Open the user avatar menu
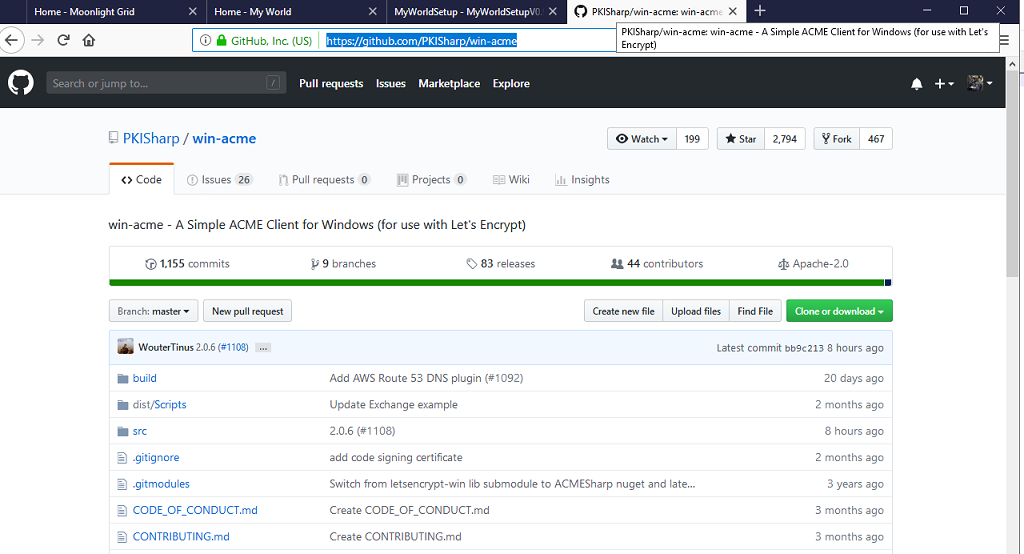The image size is (1024, 554). 980,83
